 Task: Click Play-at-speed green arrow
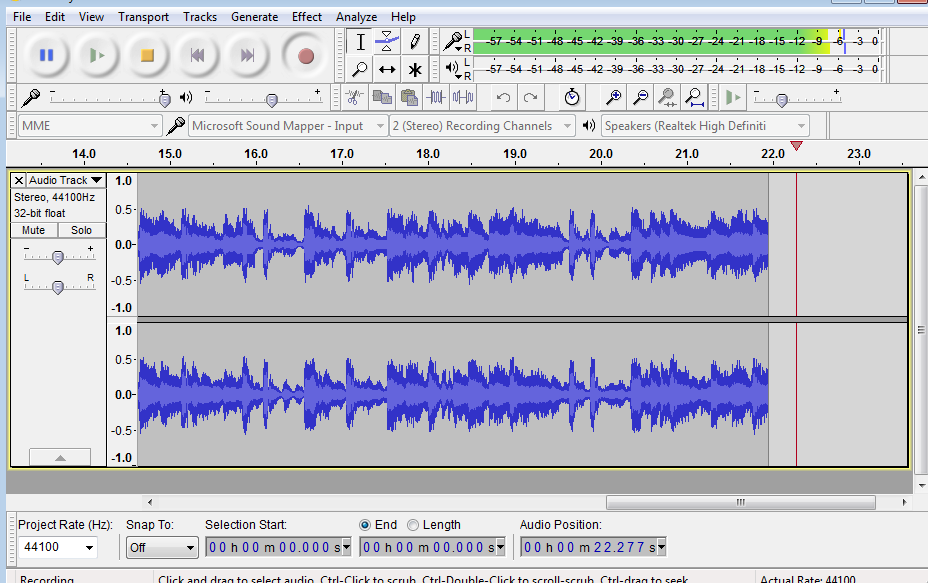(733, 97)
